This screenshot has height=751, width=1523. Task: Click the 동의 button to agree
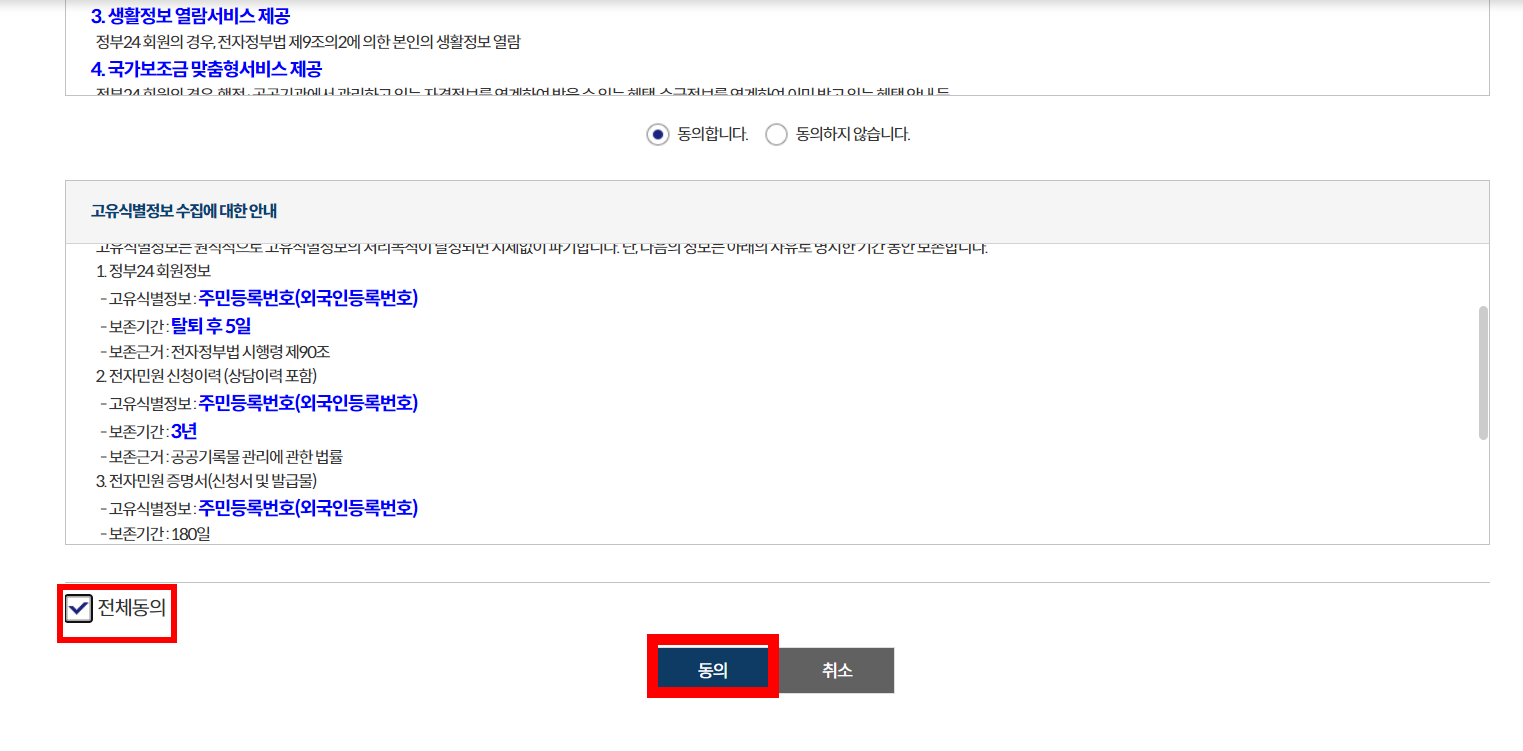pos(711,670)
